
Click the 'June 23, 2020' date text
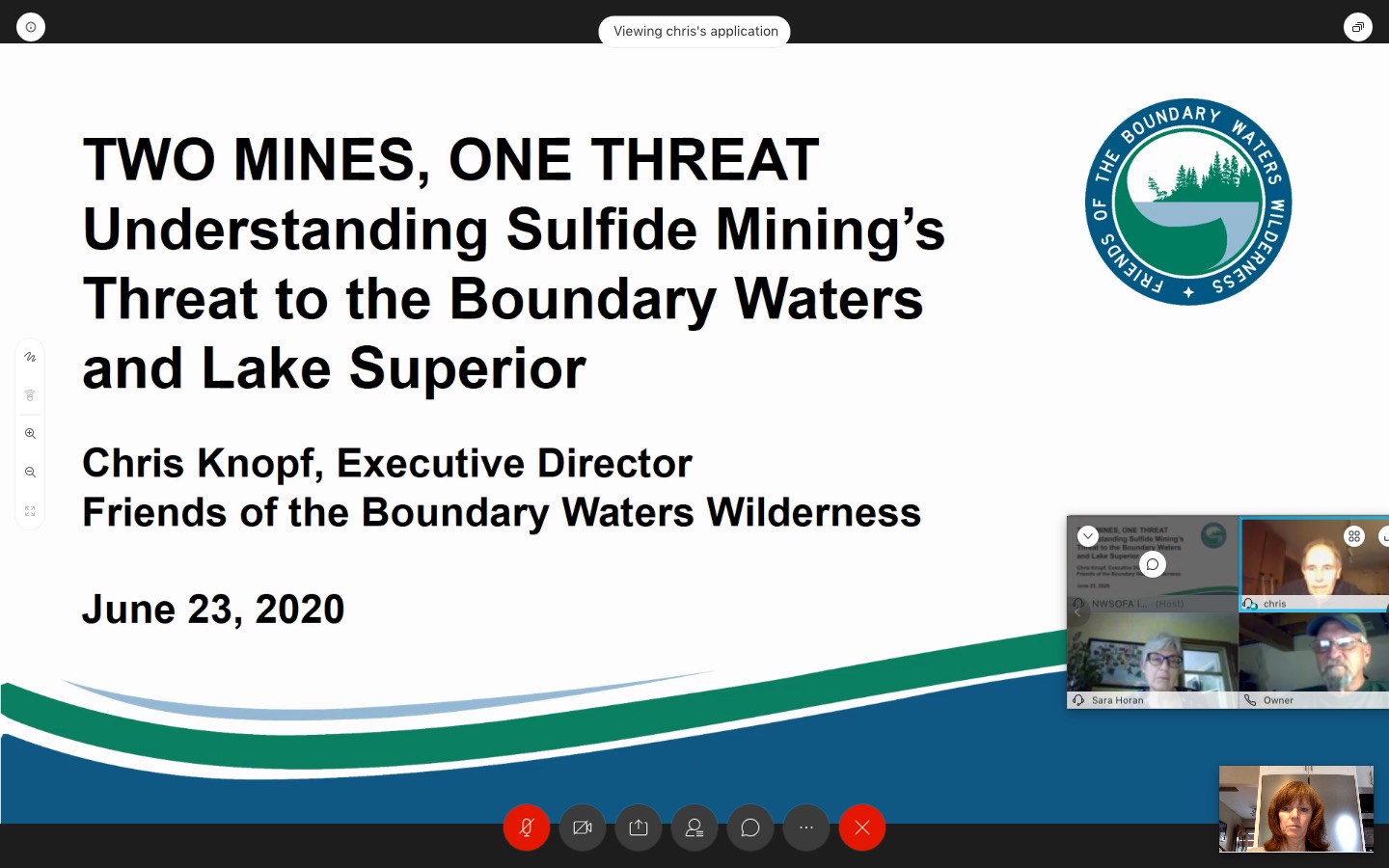tap(213, 610)
